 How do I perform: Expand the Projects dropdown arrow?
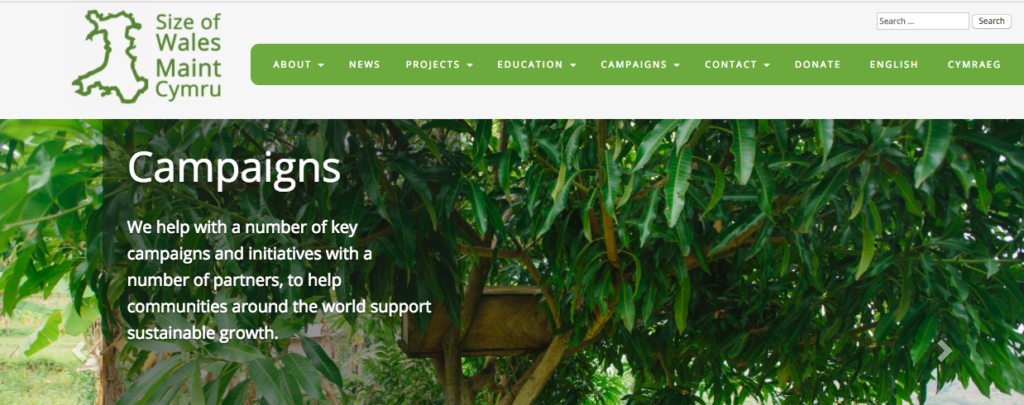point(470,65)
